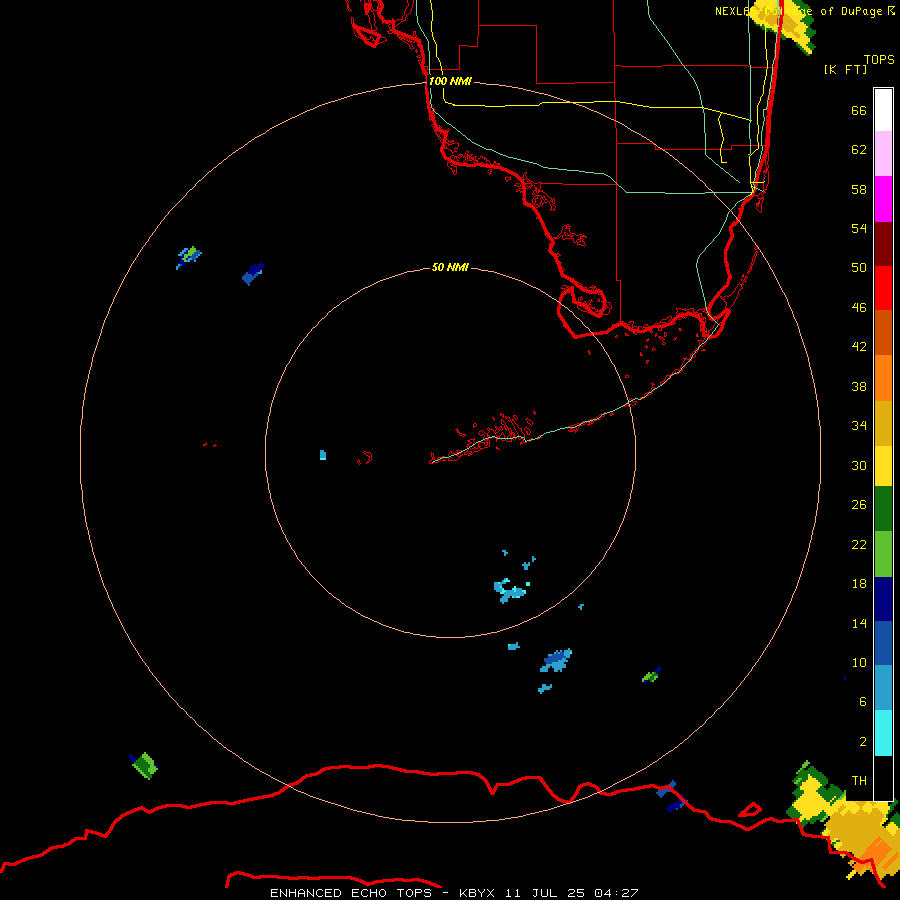
Task: Click the '6' scale value
Action: [863, 702]
